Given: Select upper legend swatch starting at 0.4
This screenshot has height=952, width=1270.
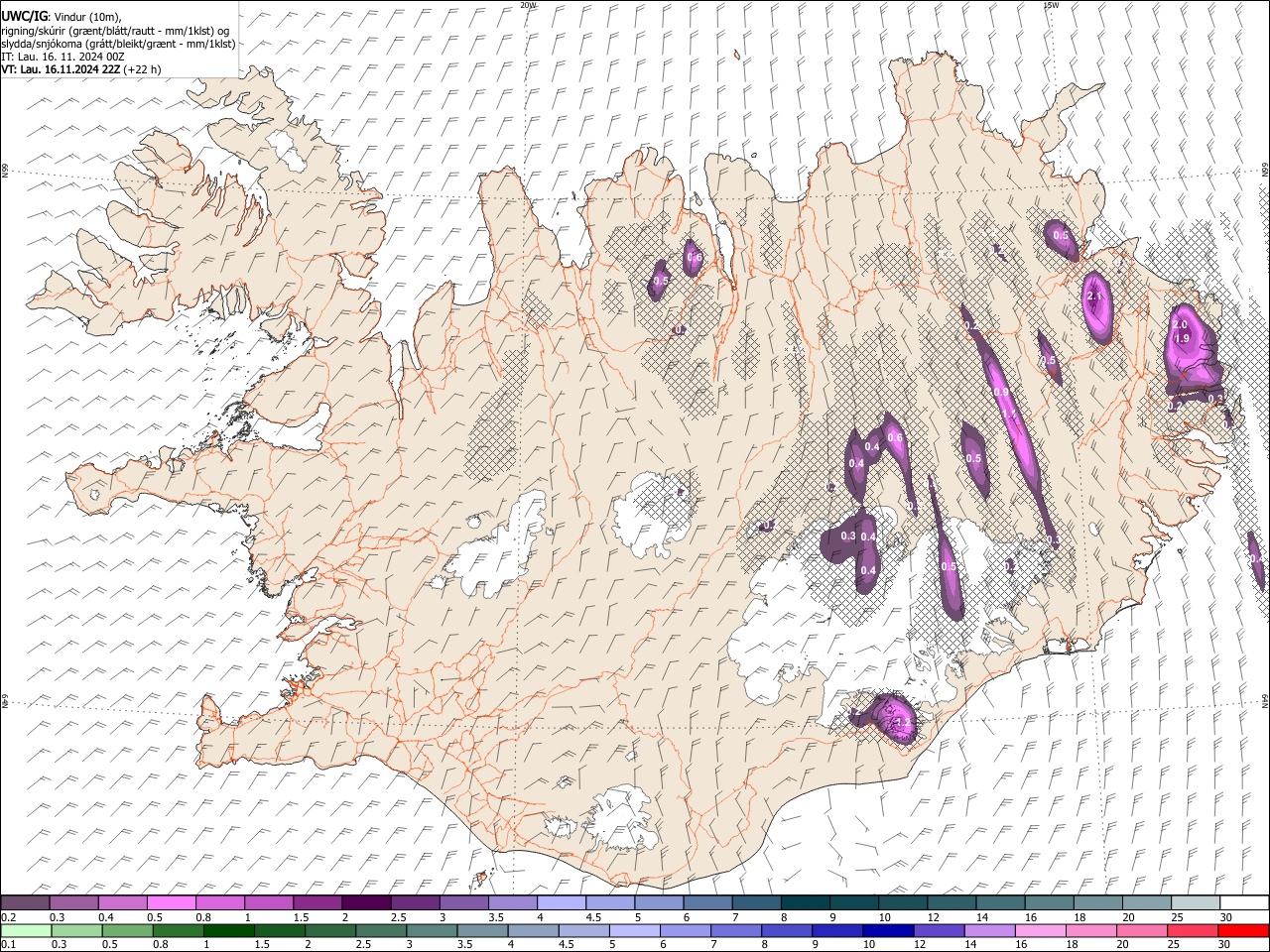Looking at the screenshot, I should point(123,903).
